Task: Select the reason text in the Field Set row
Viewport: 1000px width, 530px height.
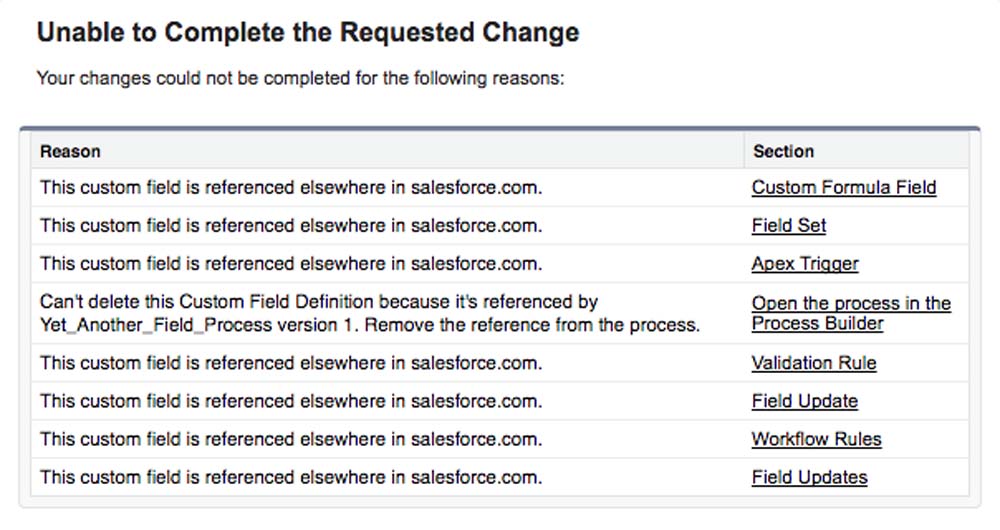Action: [291, 225]
